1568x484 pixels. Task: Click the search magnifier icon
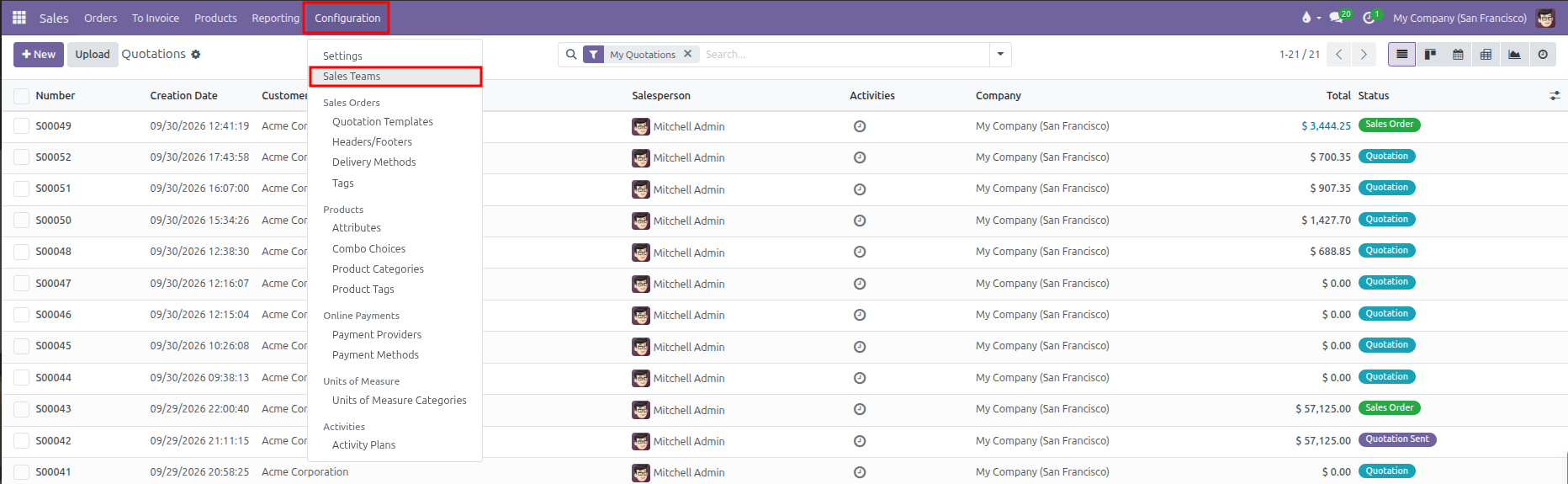point(571,55)
